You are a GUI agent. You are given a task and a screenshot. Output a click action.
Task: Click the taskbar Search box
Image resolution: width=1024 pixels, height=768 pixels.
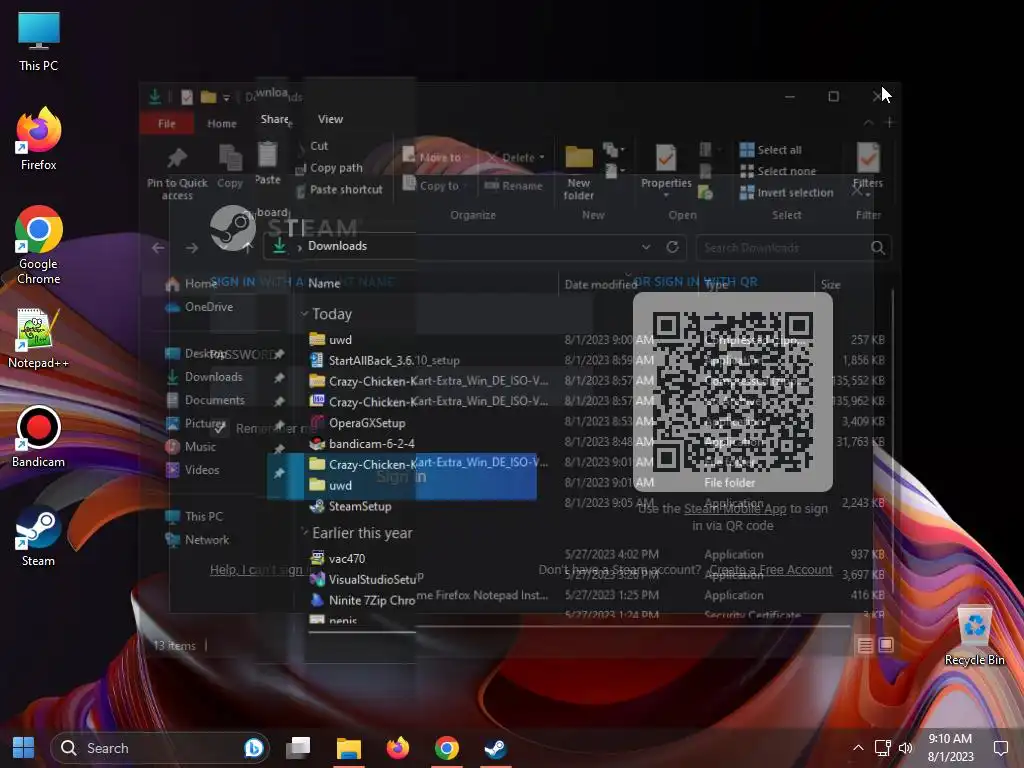(160, 748)
